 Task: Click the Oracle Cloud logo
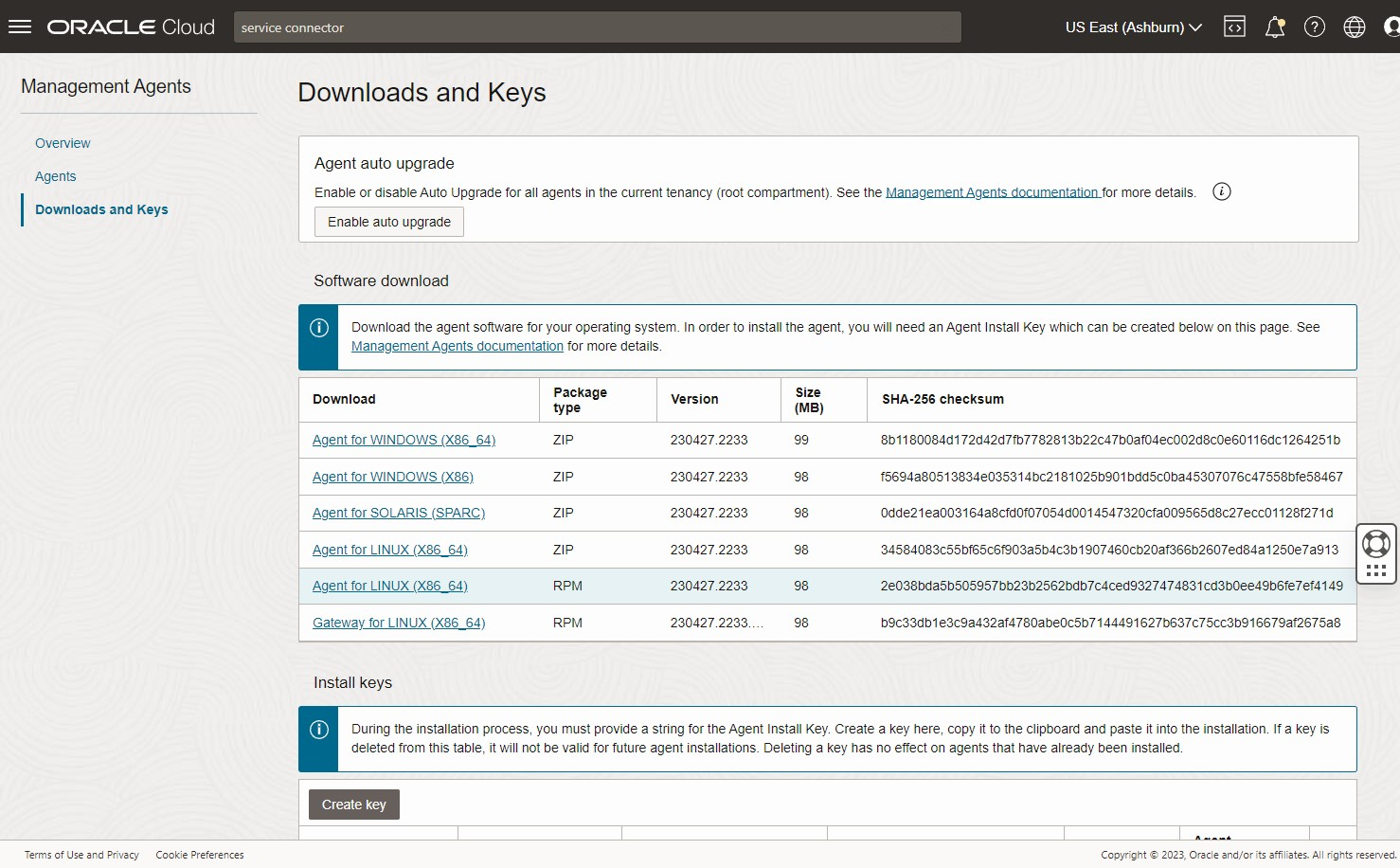[132, 27]
